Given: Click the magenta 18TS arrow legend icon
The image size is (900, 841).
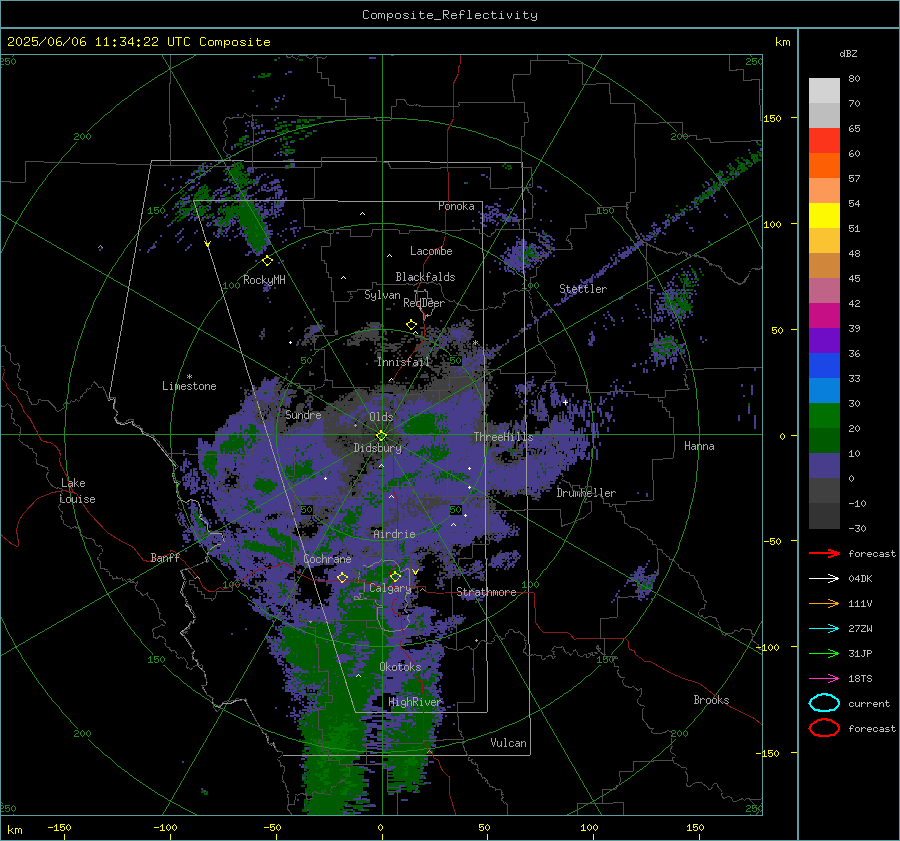Looking at the screenshot, I should pyautogui.click(x=824, y=679).
